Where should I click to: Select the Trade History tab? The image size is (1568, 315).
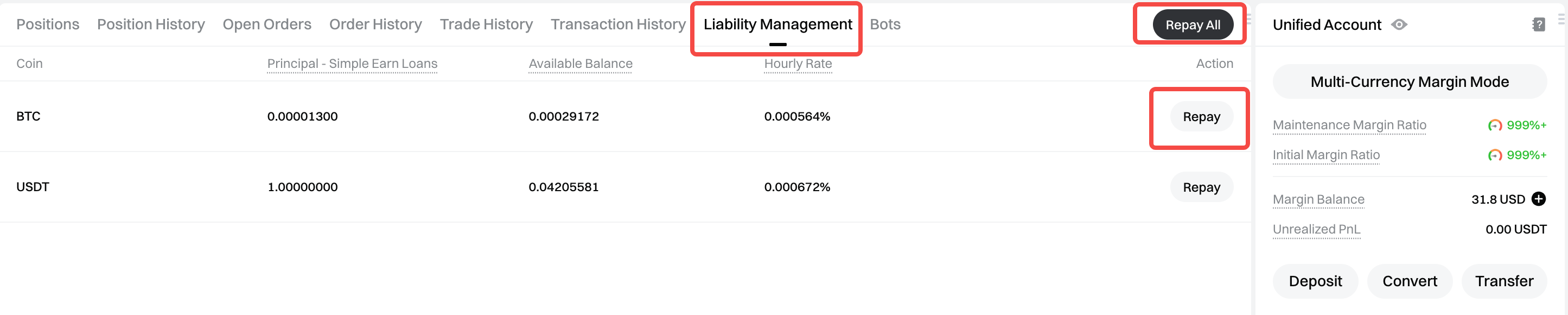click(x=486, y=24)
